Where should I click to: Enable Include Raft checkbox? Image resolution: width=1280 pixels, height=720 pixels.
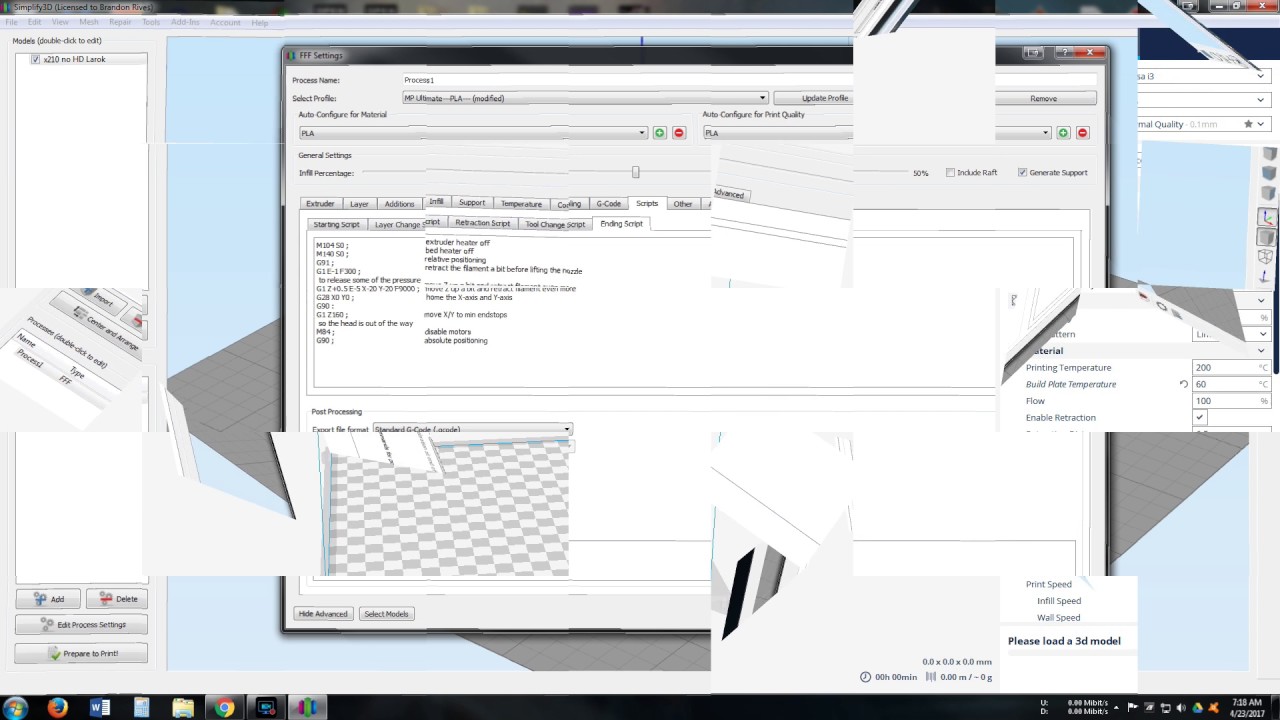(x=950, y=172)
